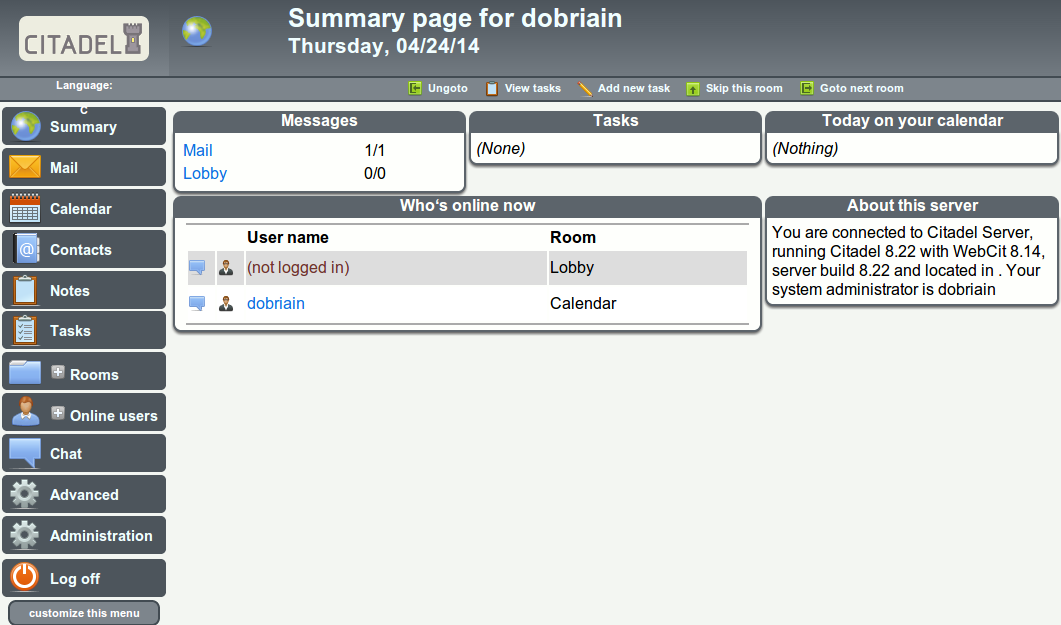
Task: Click the User name column header
Action: click(x=288, y=237)
